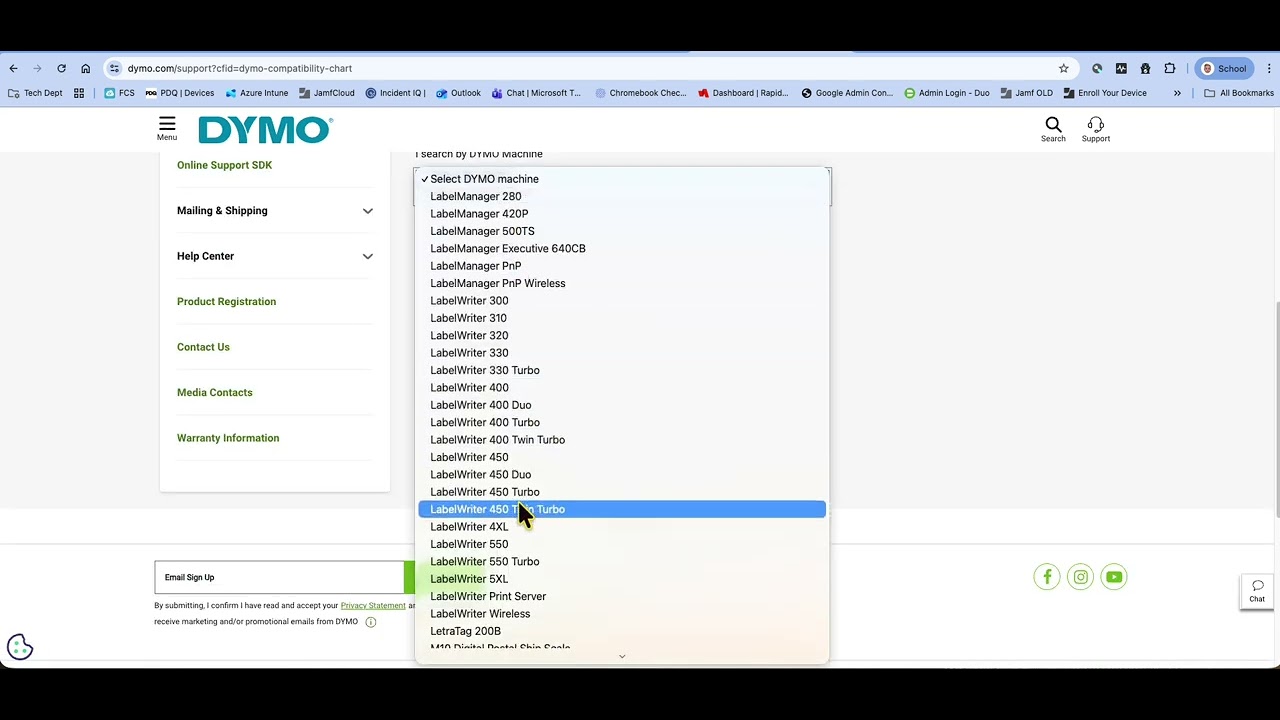Screen dimensions: 1280x720
Task: Click the DYMO logo
Action: coord(265,130)
